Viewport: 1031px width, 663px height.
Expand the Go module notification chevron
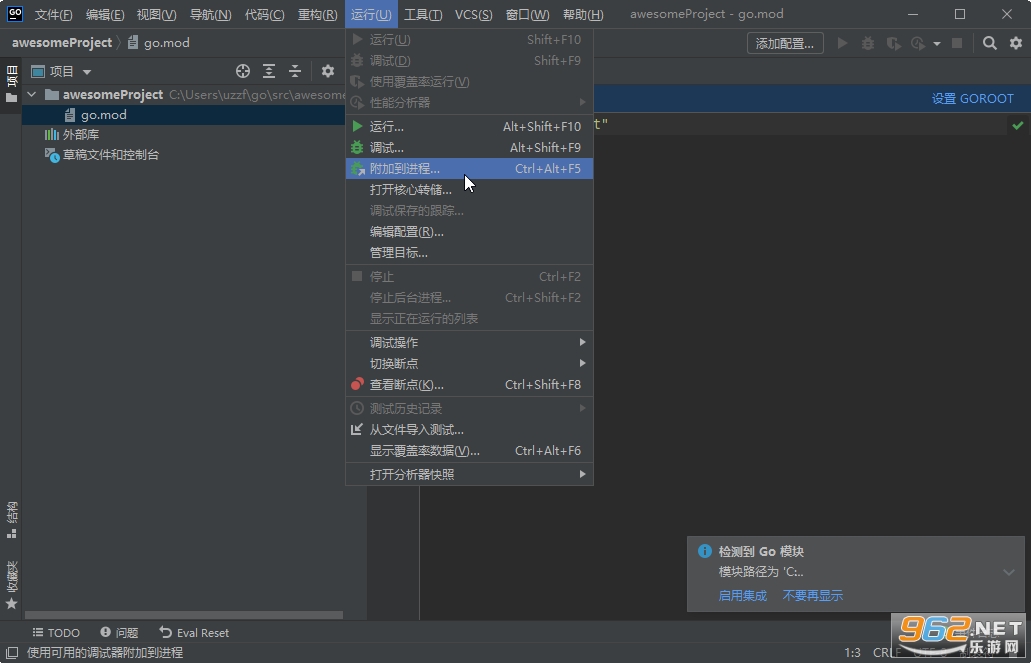pyautogui.click(x=1009, y=572)
